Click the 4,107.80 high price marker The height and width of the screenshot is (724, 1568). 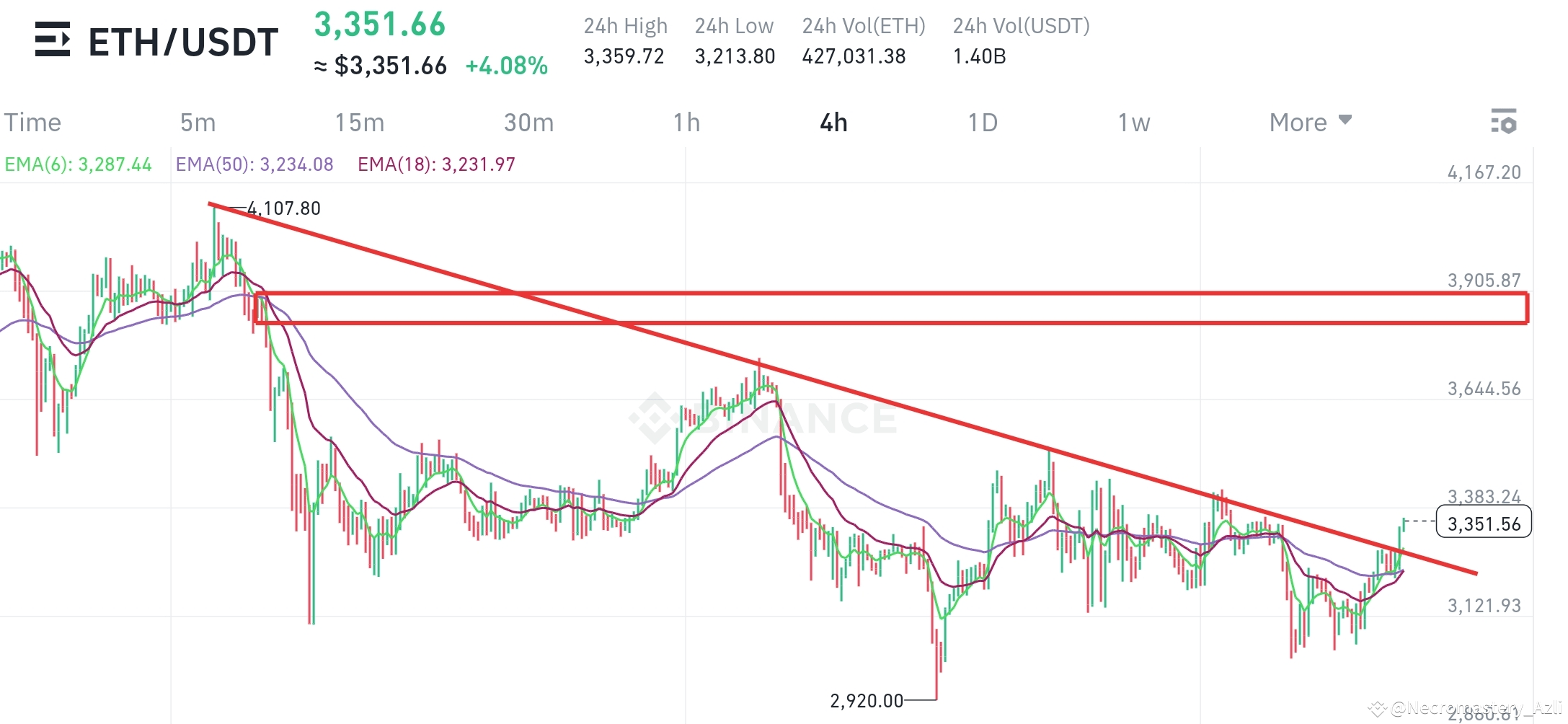(x=284, y=208)
